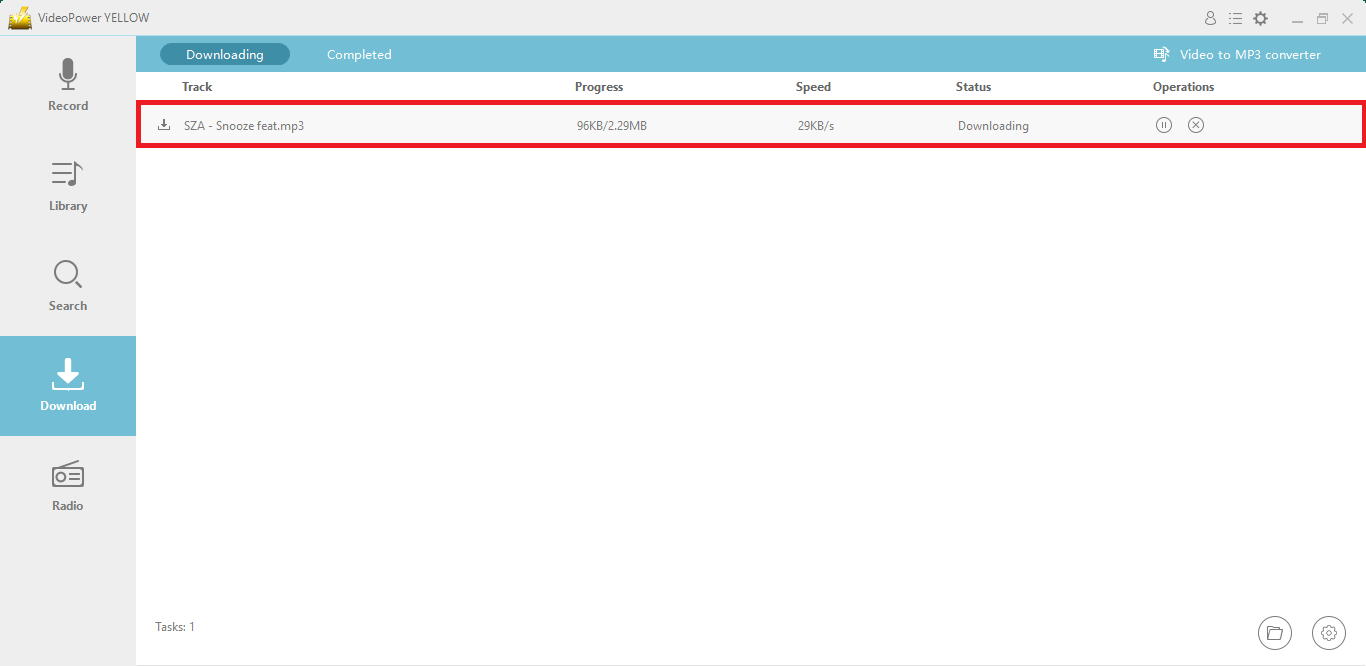
Task: Go to the Search section
Action: tap(68, 286)
